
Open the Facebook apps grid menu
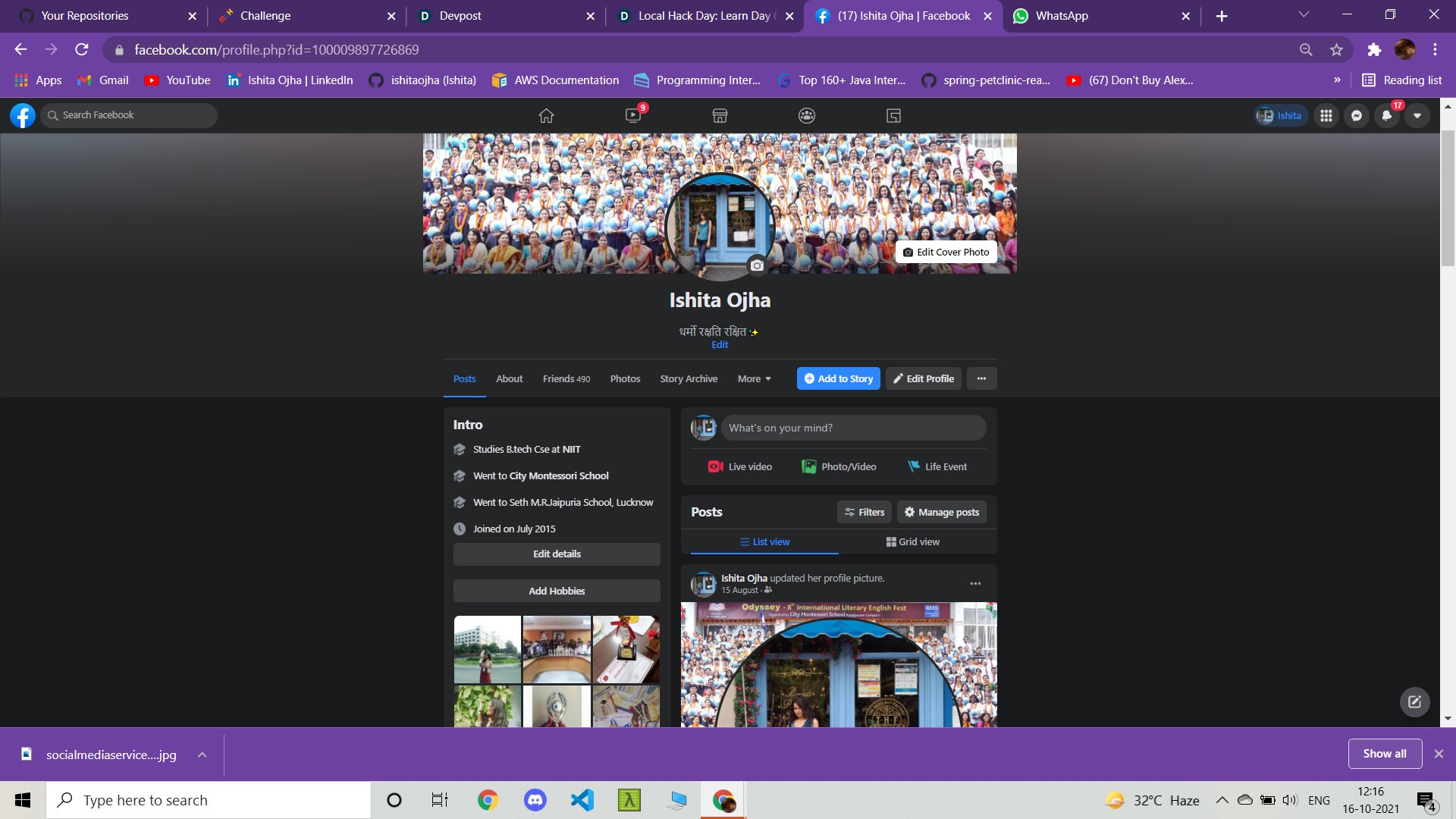pos(1326,115)
